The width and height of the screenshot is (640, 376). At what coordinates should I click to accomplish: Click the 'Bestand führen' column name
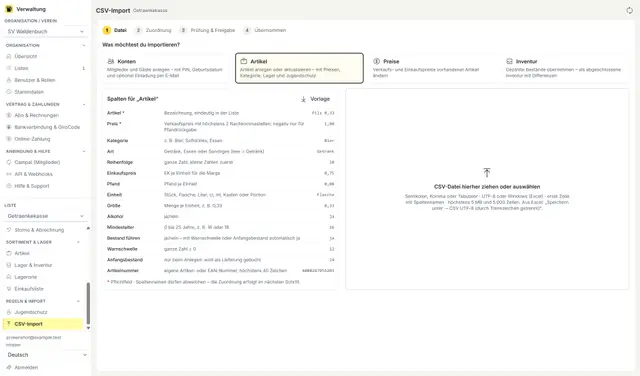[x=123, y=238]
